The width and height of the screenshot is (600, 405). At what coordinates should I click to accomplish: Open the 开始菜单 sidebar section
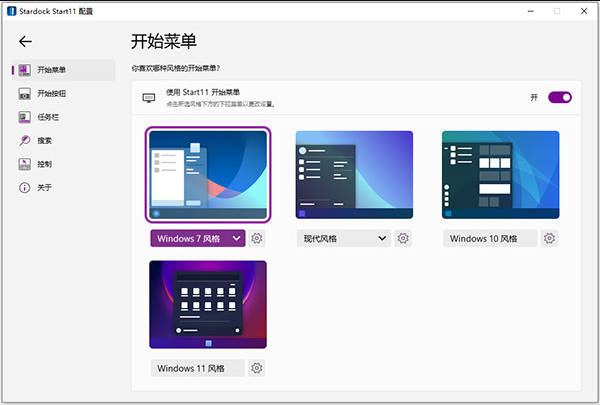pyautogui.click(x=52, y=70)
